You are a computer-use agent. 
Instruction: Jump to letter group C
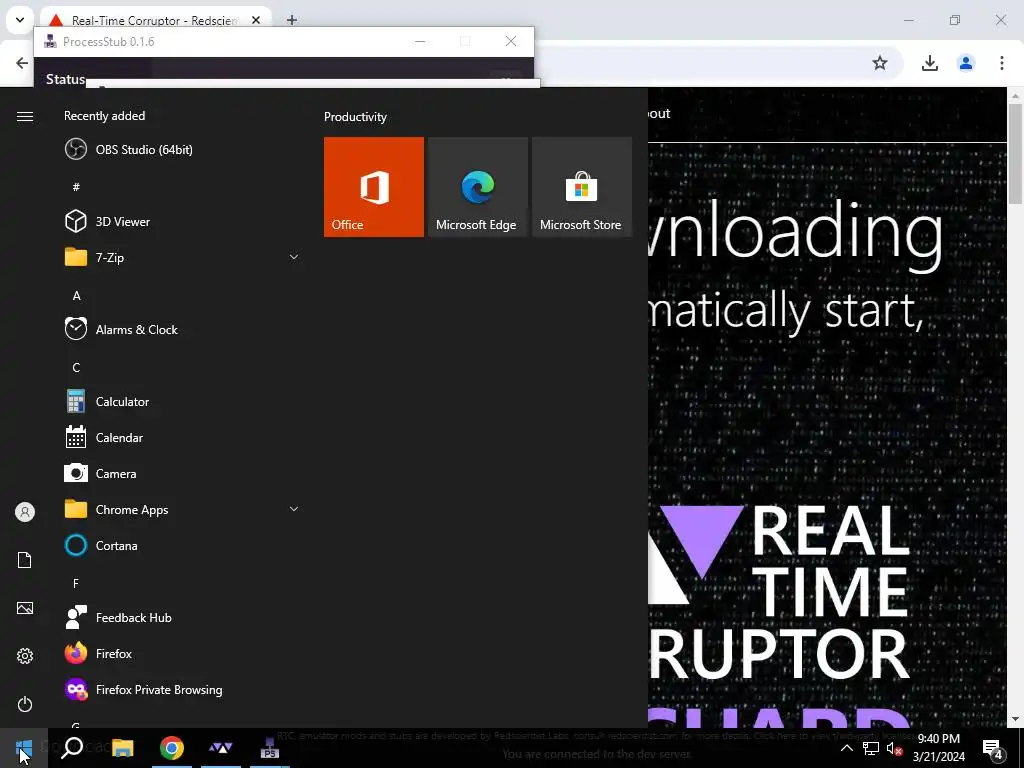(76, 368)
